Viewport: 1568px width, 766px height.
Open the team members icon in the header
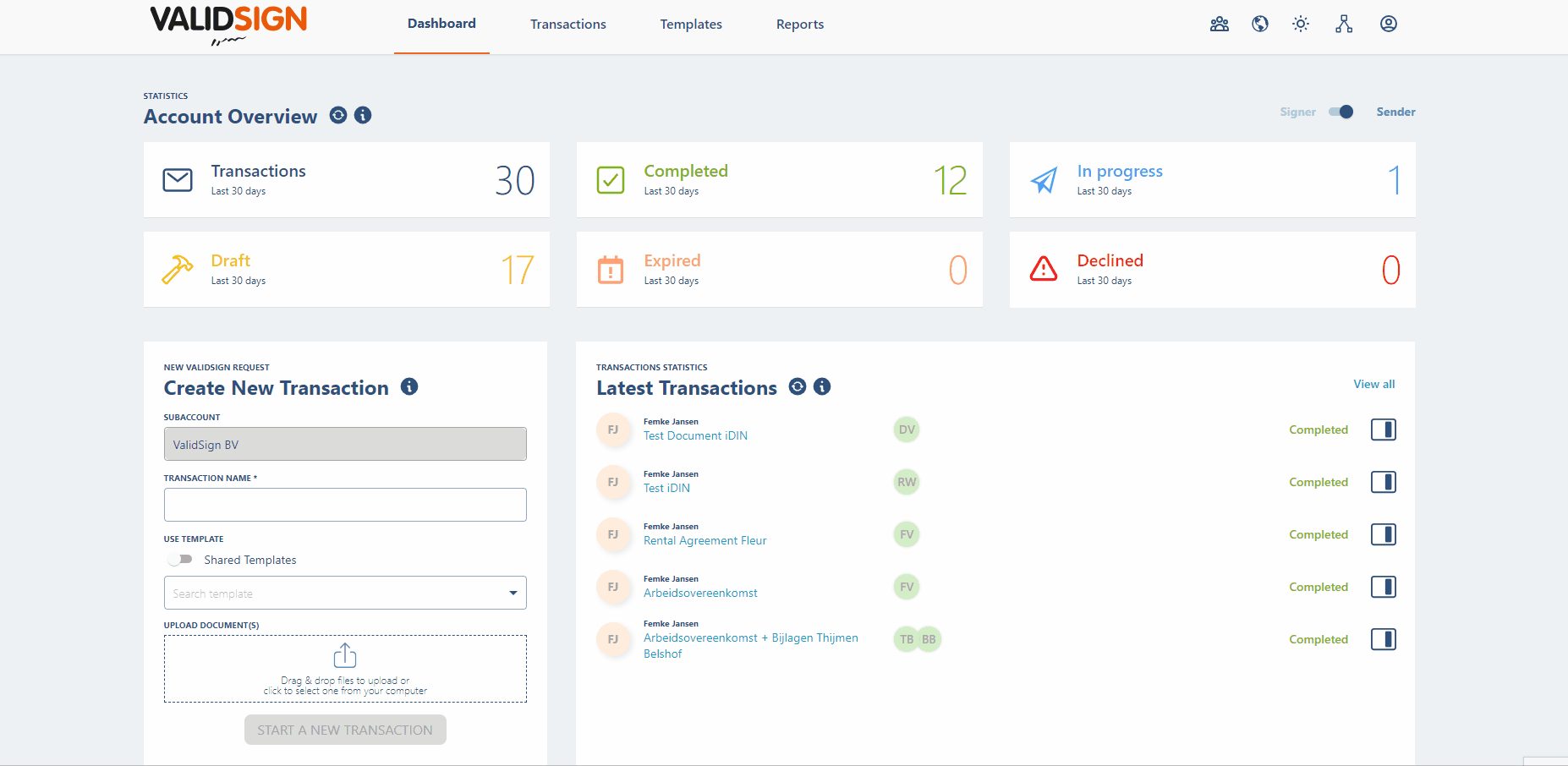pyautogui.click(x=1219, y=25)
